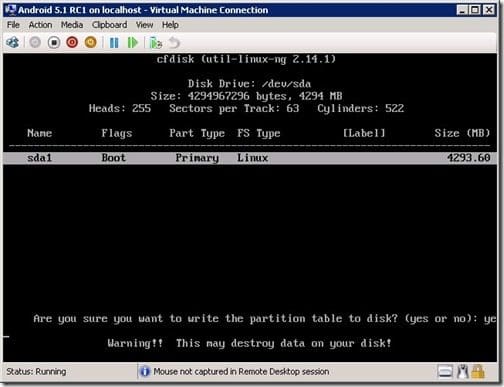Open the Clipboard menu
The image size is (504, 387).
click(109, 25)
